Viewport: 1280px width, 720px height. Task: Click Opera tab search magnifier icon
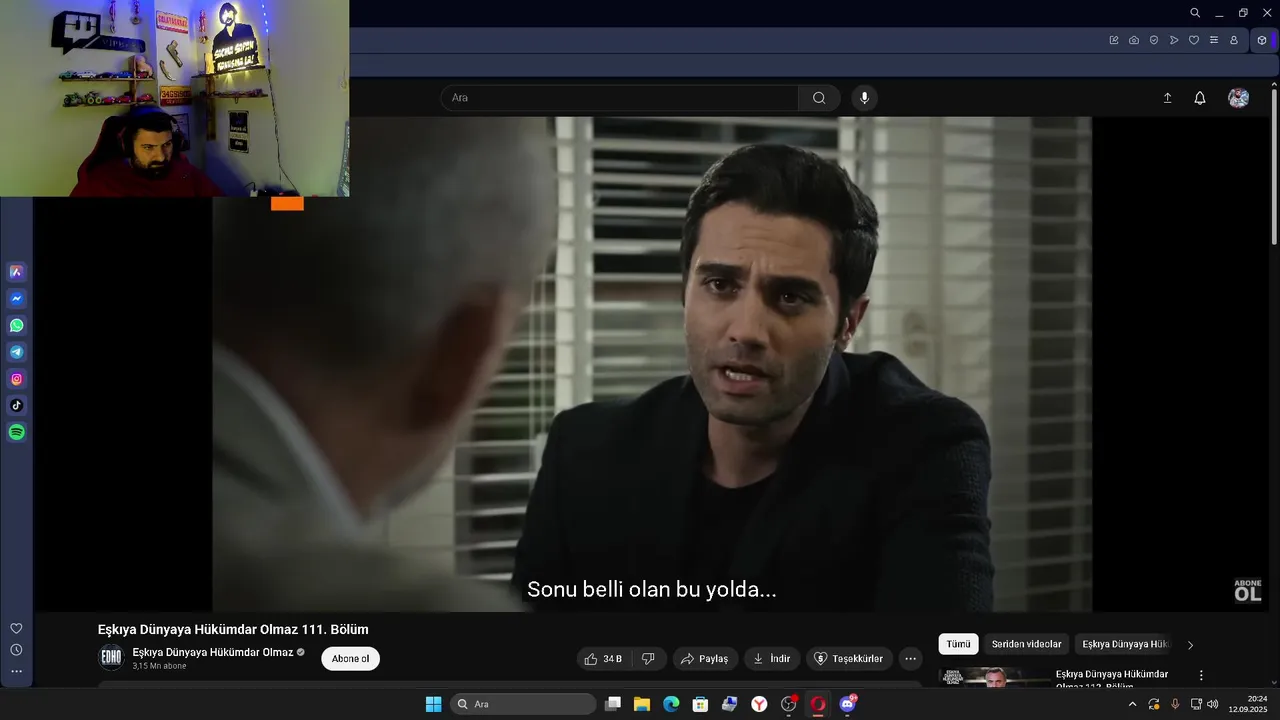click(1195, 13)
